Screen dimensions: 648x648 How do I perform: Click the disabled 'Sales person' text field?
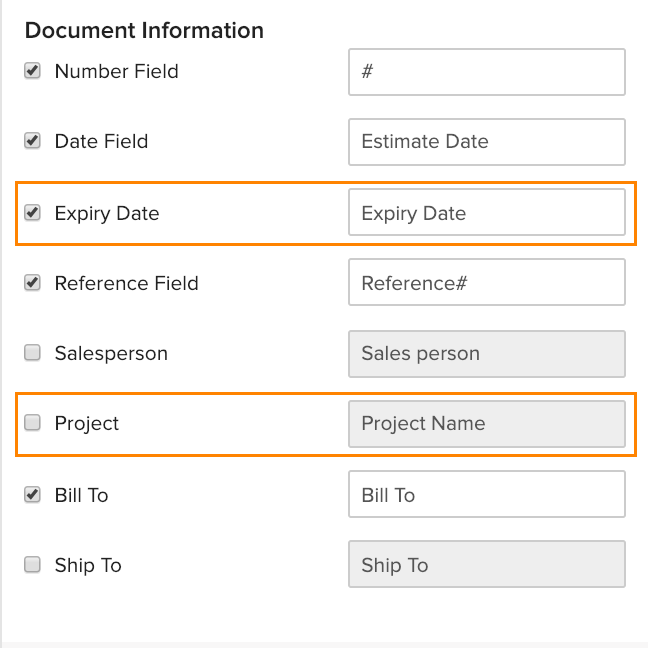[486, 354]
